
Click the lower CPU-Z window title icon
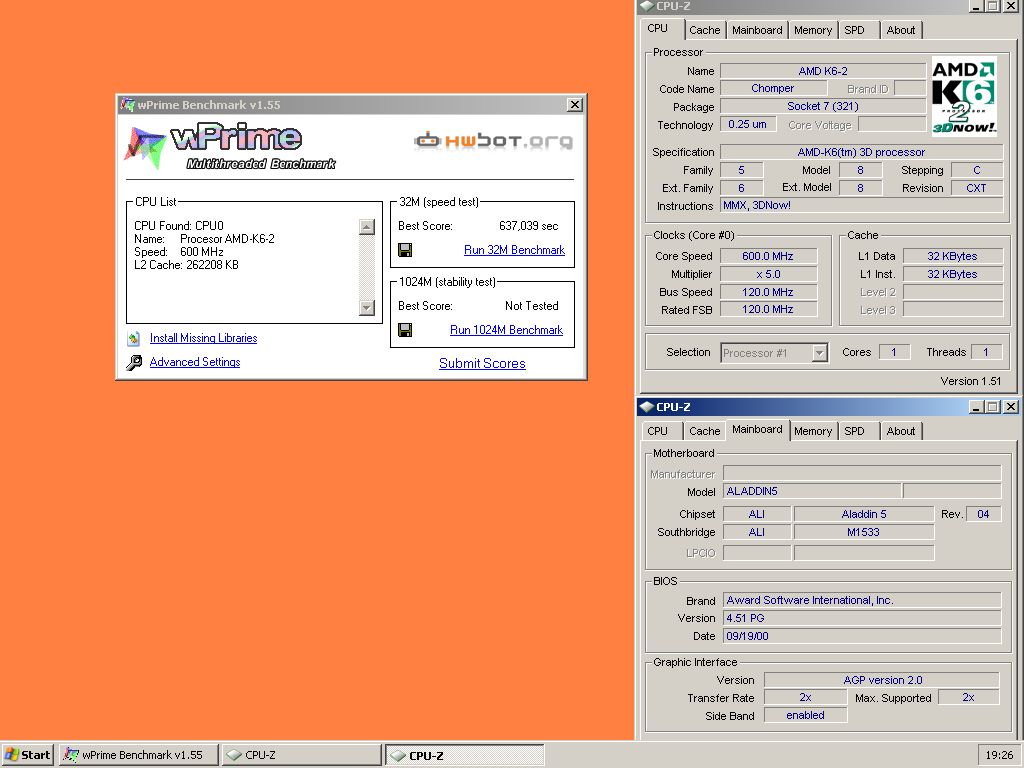[647, 407]
